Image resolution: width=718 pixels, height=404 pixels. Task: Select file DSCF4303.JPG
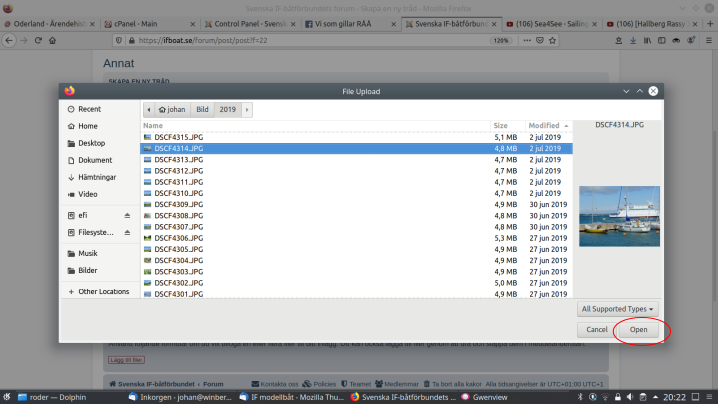coord(356,272)
